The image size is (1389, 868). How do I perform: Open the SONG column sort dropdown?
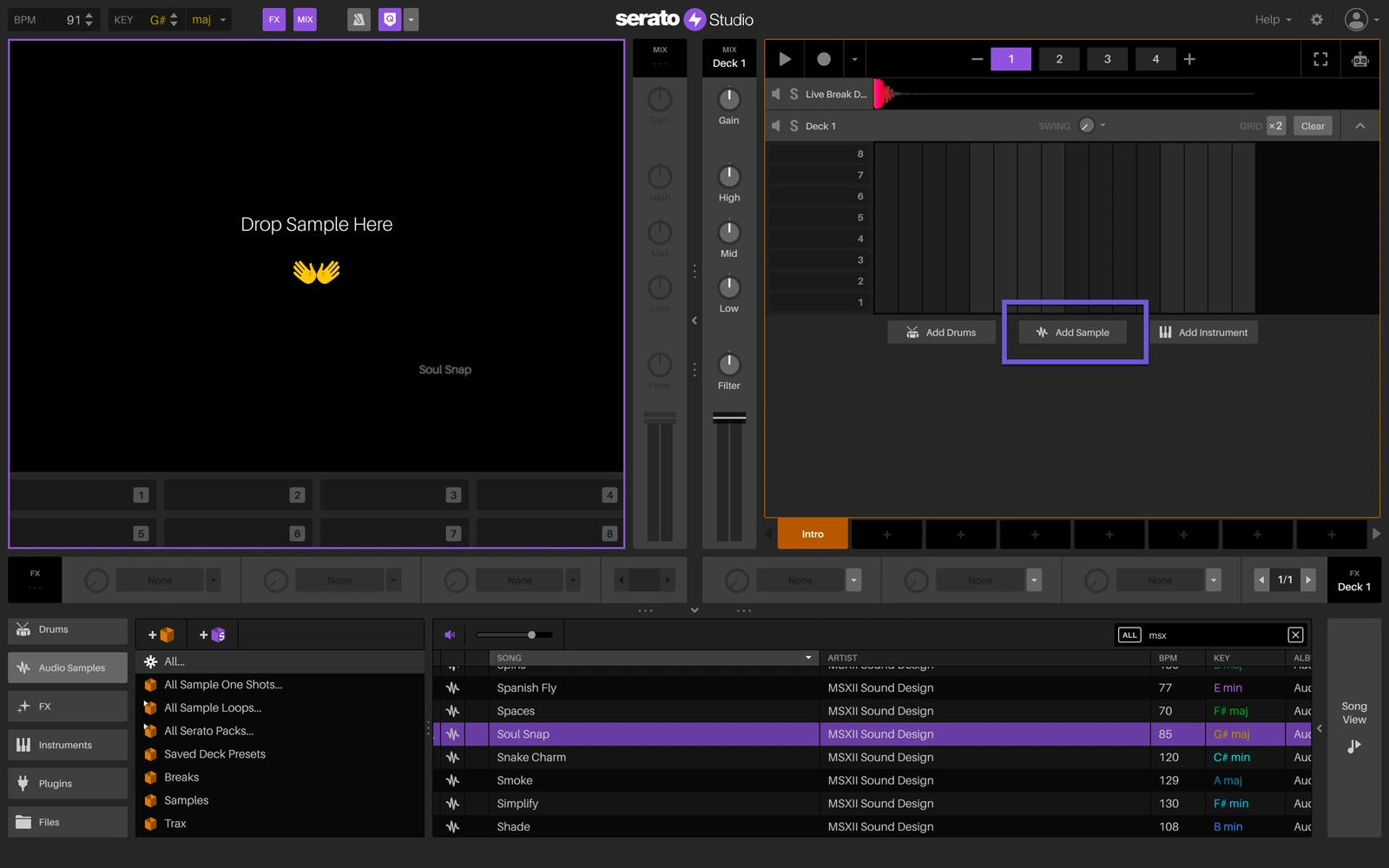click(x=808, y=658)
